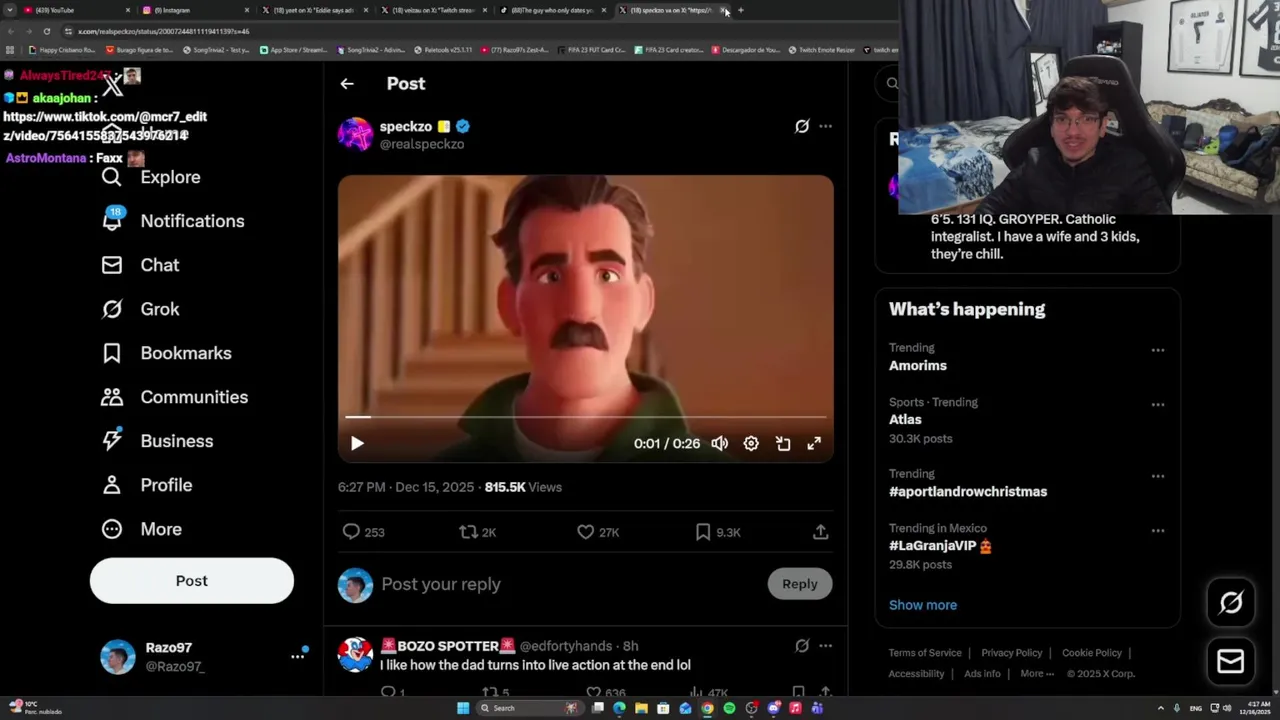Open Chat in the sidebar

(x=140, y=265)
